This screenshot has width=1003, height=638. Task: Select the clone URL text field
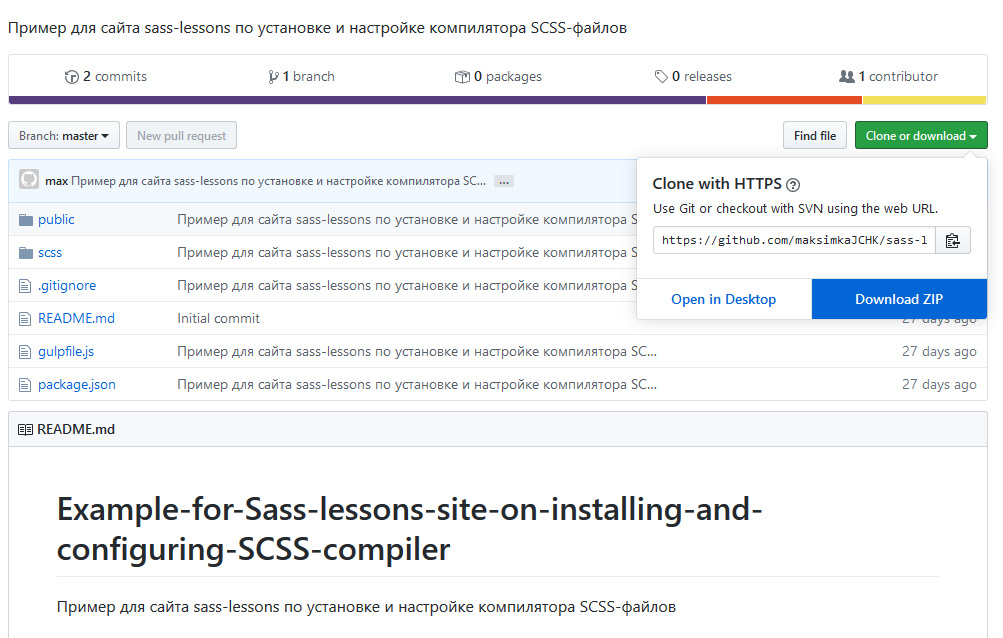[795, 240]
